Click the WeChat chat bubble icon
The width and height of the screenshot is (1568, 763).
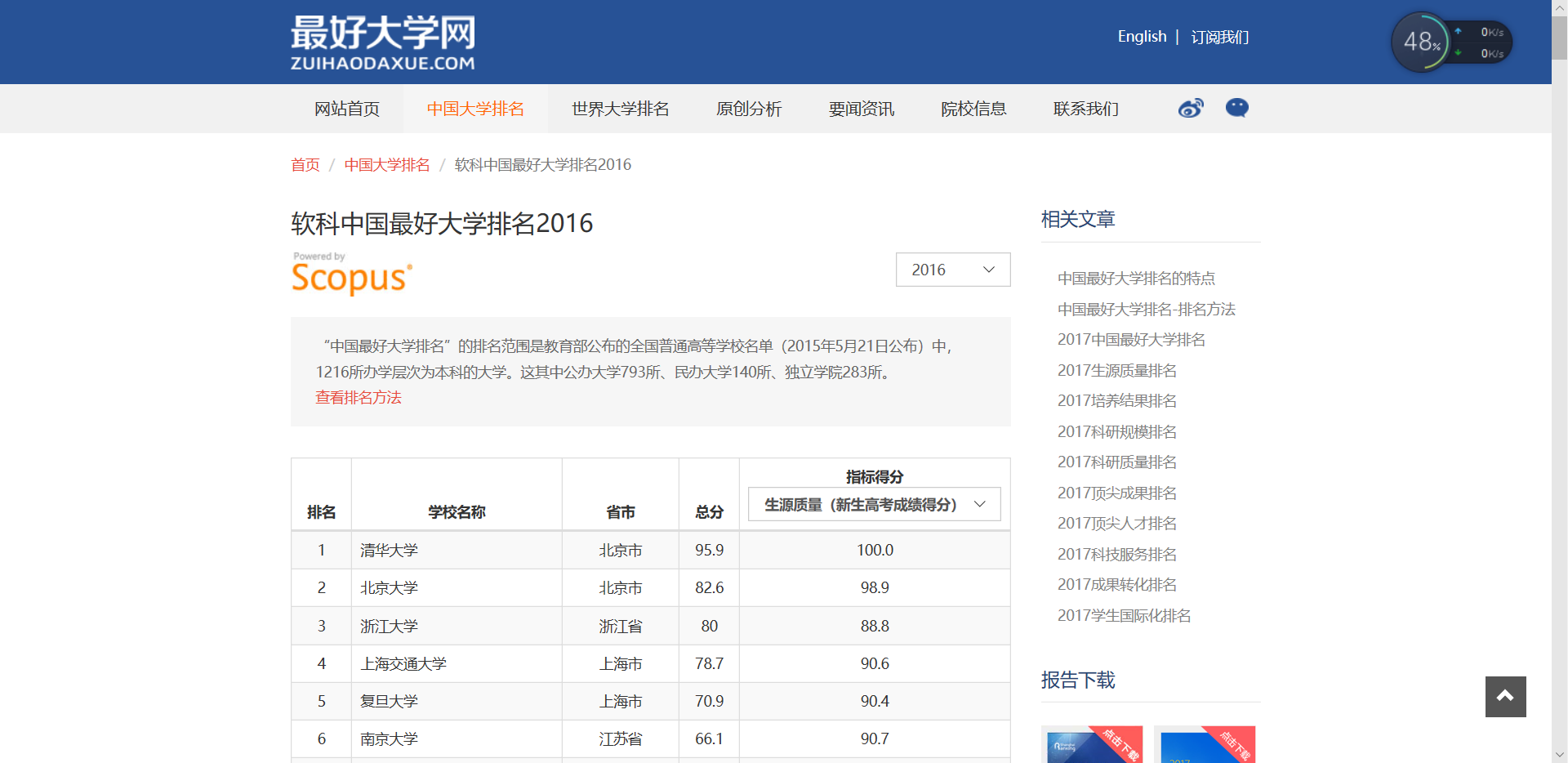[1236, 108]
